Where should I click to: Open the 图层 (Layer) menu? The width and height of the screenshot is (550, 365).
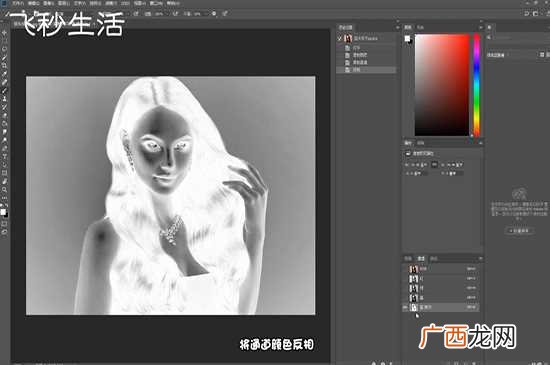click(x=64, y=3)
